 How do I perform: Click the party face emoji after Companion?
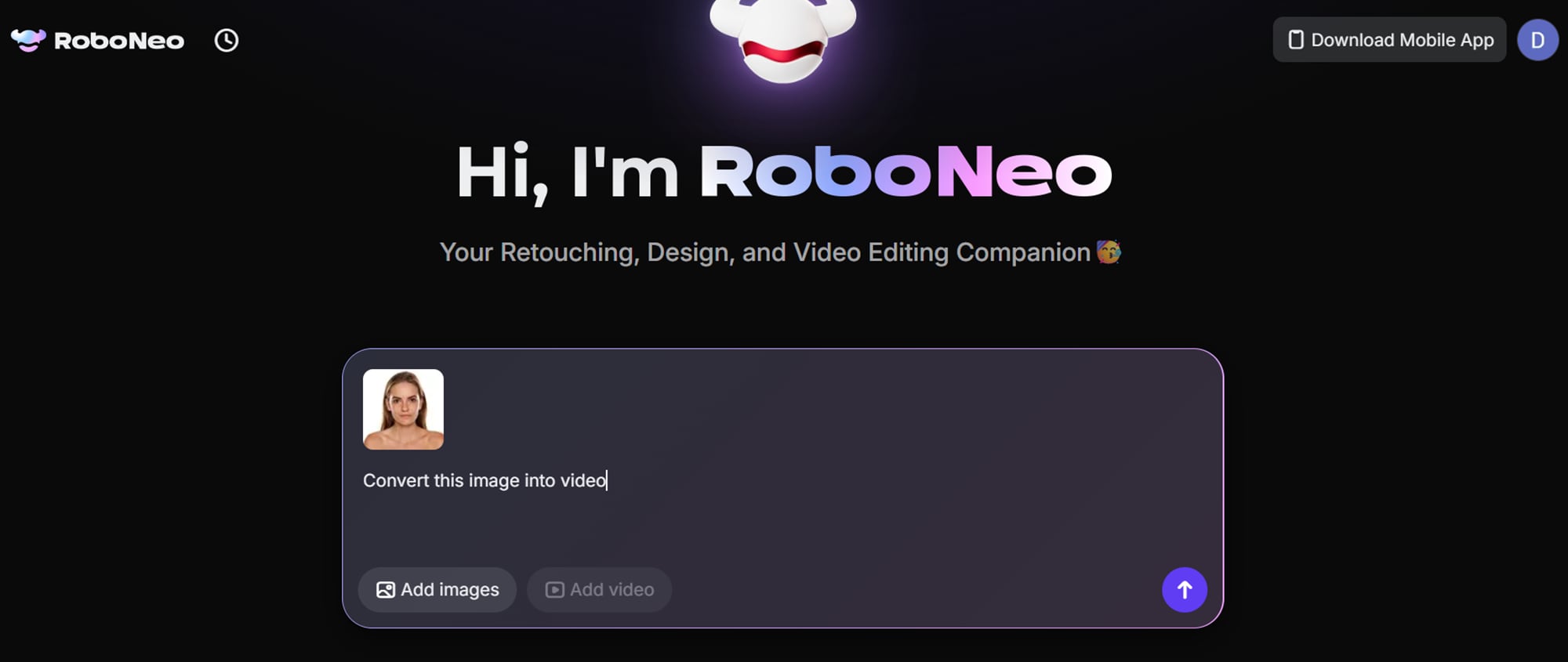coord(1109,251)
